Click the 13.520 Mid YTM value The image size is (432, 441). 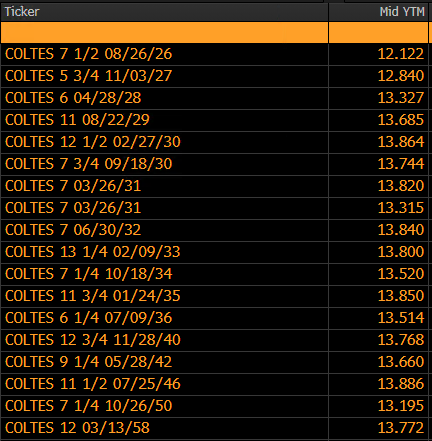(x=401, y=274)
